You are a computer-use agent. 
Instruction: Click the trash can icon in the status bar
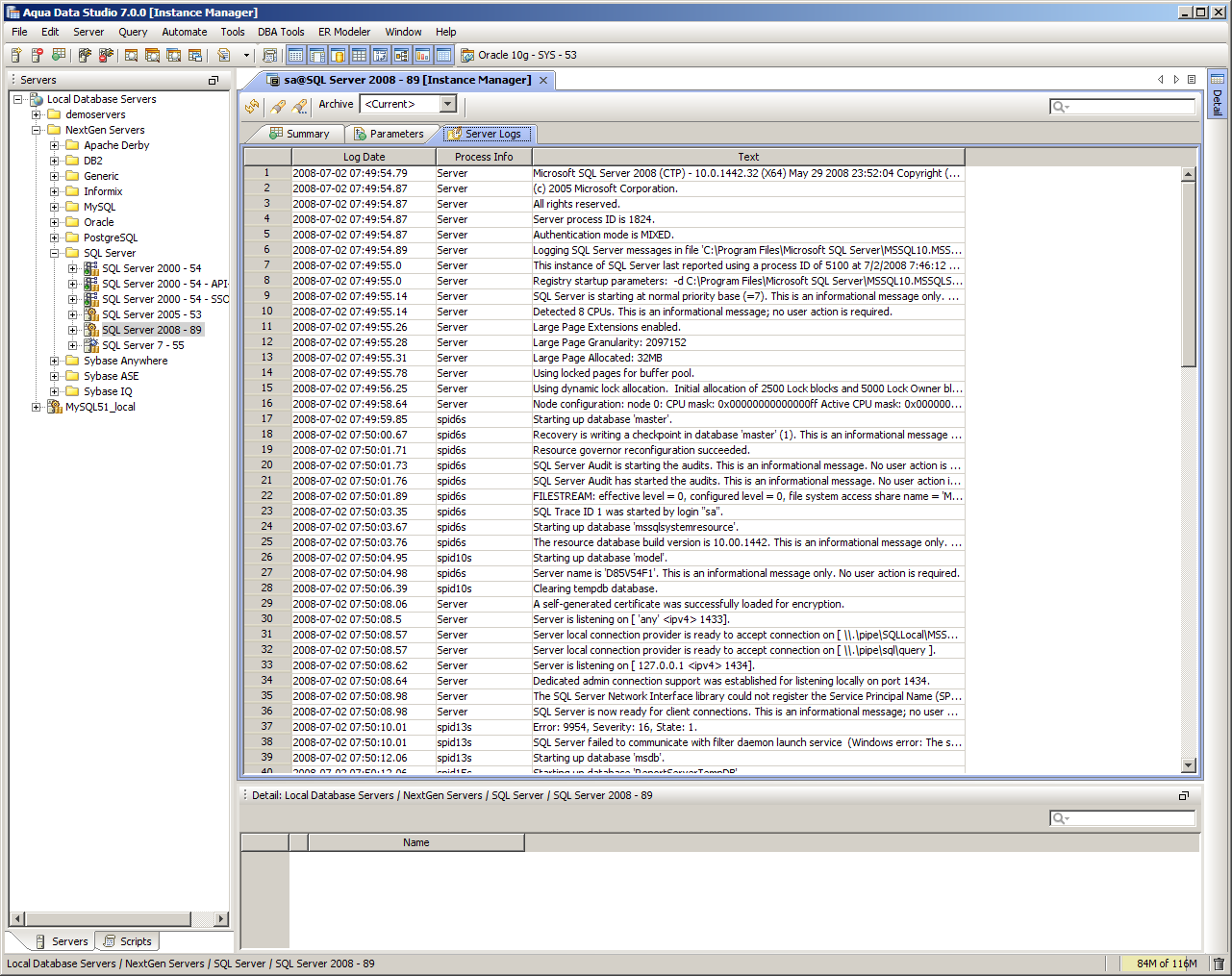[1219, 963]
